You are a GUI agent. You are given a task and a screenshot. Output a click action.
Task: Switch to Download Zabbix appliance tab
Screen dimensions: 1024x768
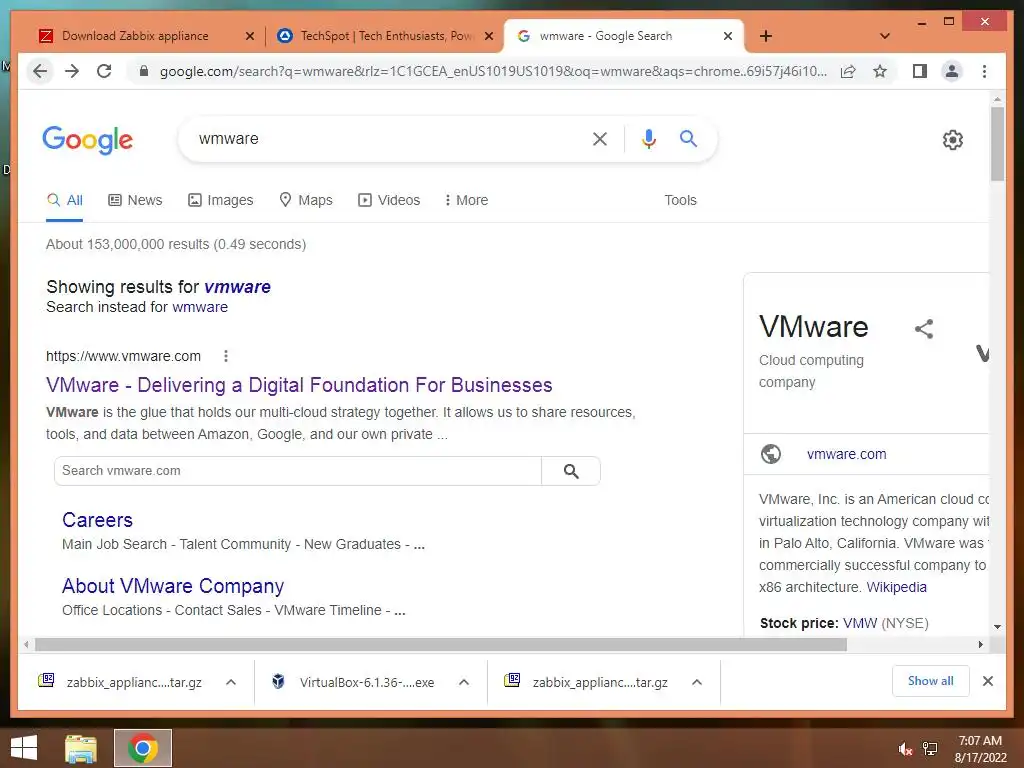[x=135, y=36]
